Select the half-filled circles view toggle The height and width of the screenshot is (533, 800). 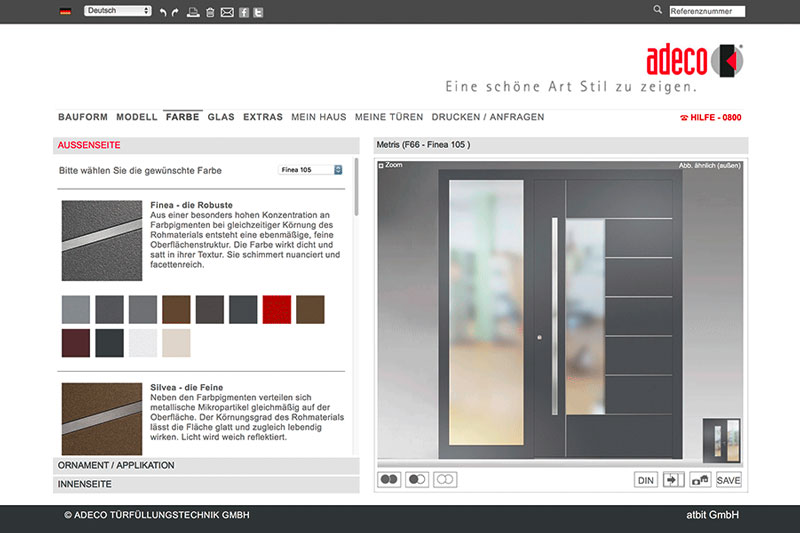tap(417, 480)
